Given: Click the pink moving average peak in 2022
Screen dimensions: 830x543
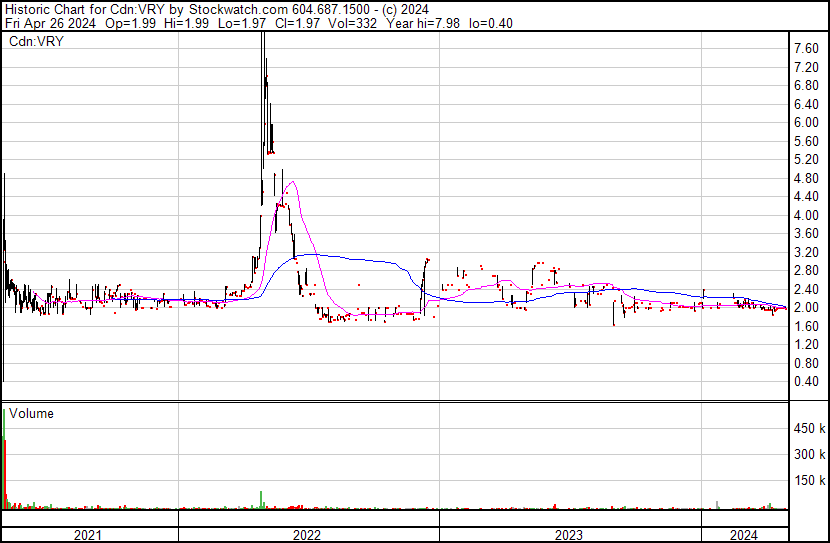Looking at the screenshot, I should tap(292, 183).
